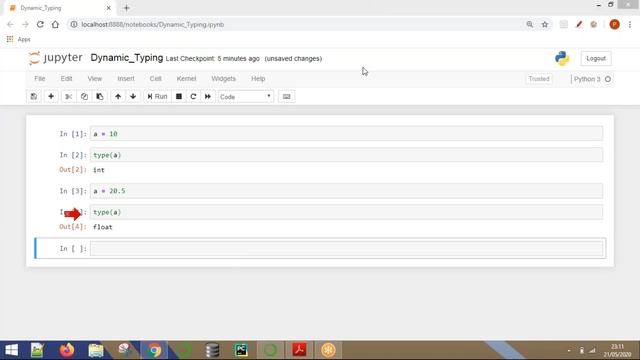Viewport: 640px width, 360px height.
Task: Open Firefox from the taskbar
Action: coord(67,350)
